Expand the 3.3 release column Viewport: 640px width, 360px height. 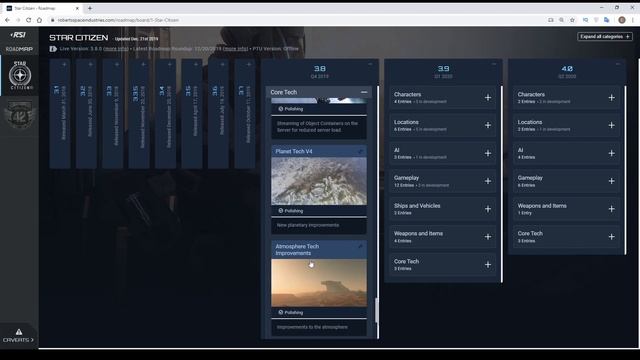117,64
